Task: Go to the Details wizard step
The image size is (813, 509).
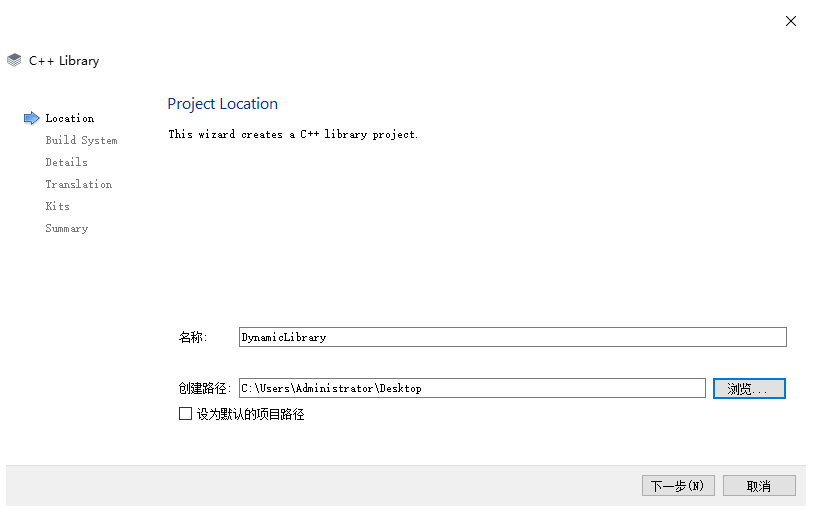Action: (66, 162)
